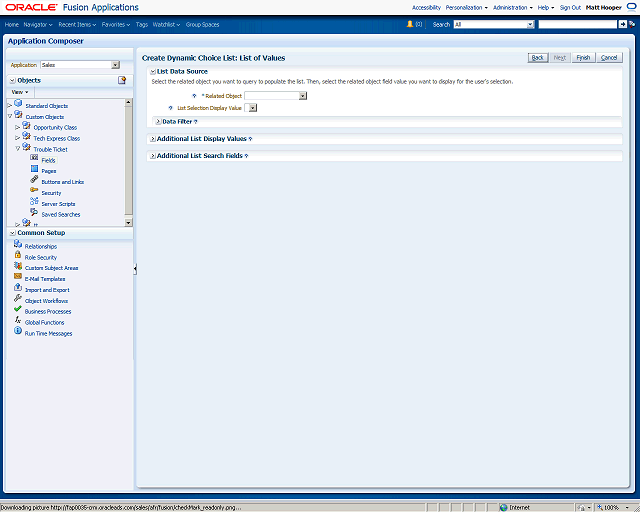Open the Watchlist menu
This screenshot has height=512, width=640.
pos(167,24)
